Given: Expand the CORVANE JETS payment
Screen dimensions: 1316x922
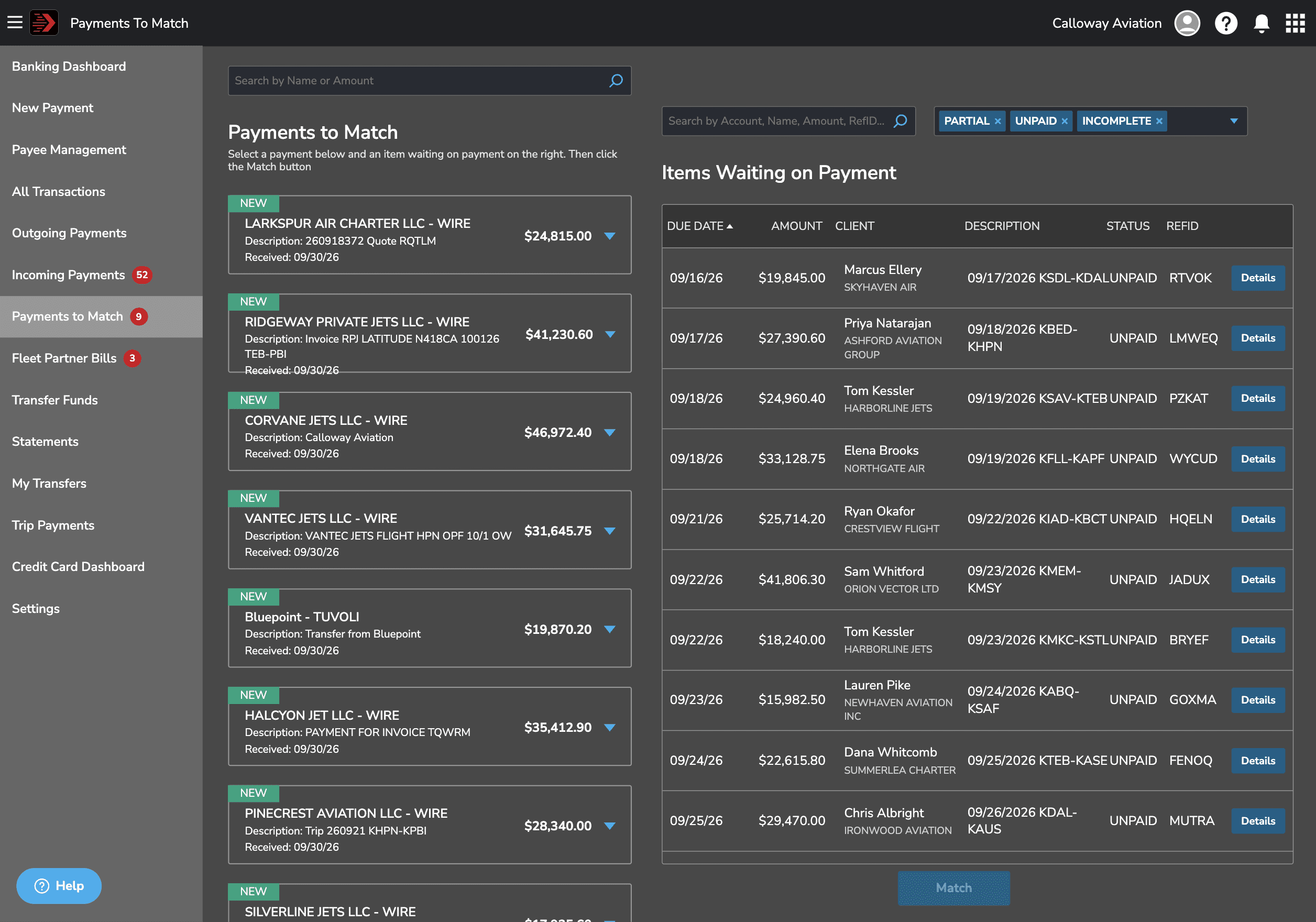Looking at the screenshot, I should point(610,433).
